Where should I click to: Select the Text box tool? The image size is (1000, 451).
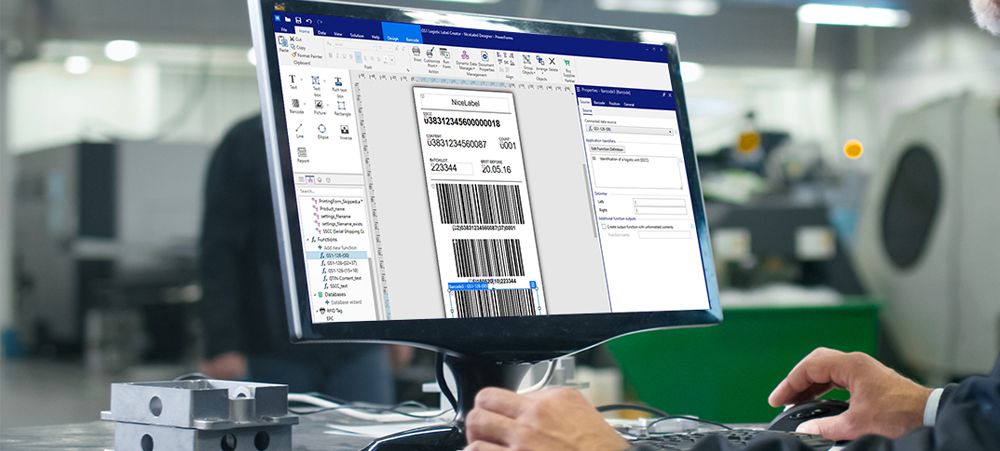(x=316, y=84)
